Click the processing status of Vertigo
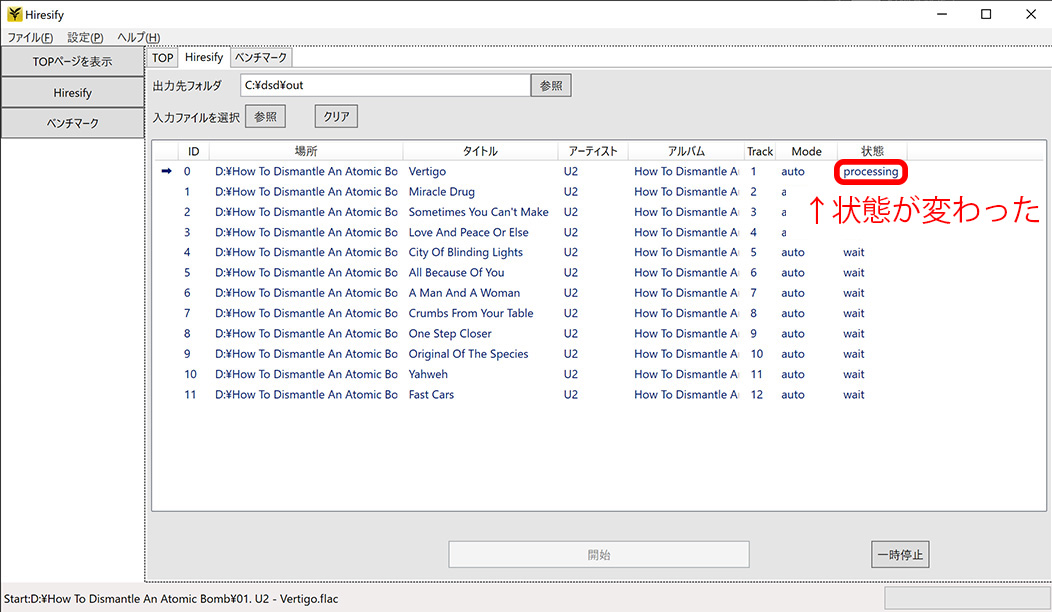The height and width of the screenshot is (612, 1052). click(870, 172)
